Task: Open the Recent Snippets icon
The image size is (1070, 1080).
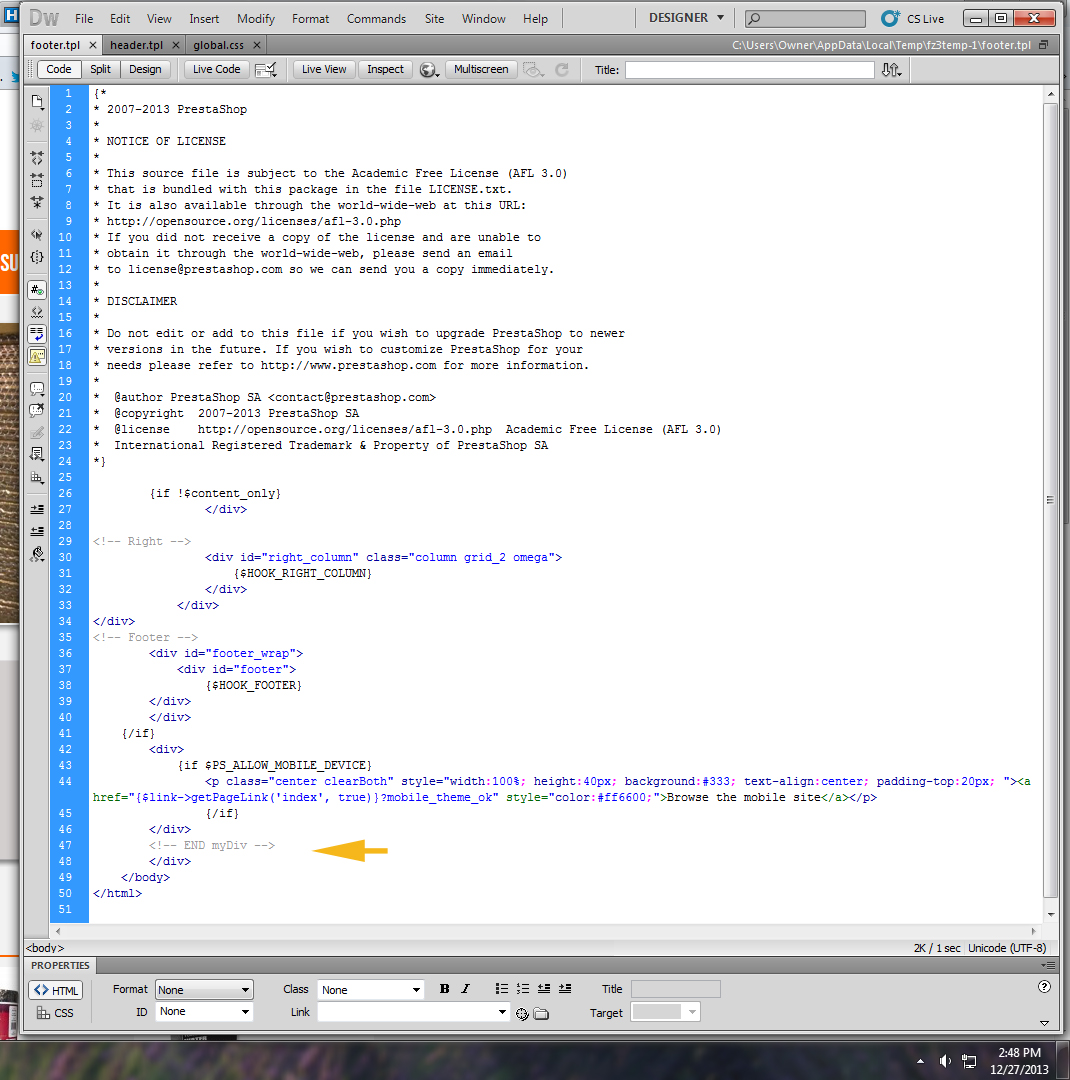Action: (37, 455)
